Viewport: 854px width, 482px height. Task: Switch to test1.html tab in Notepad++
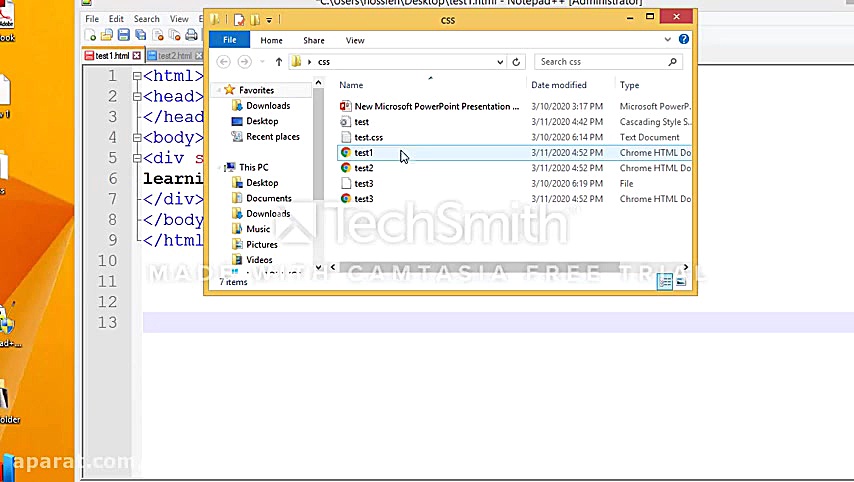tap(112, 56)
